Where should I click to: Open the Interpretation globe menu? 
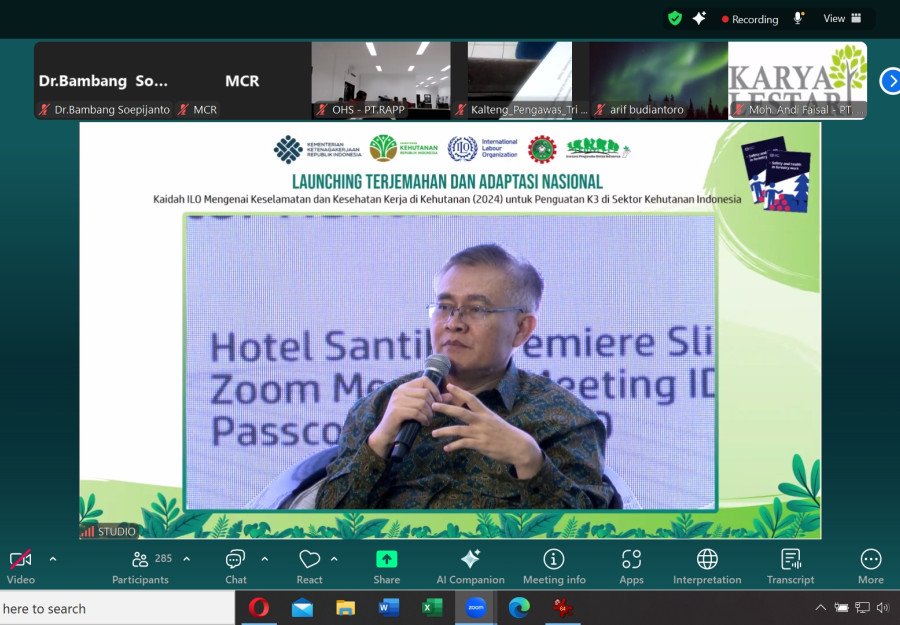point(707,566)
